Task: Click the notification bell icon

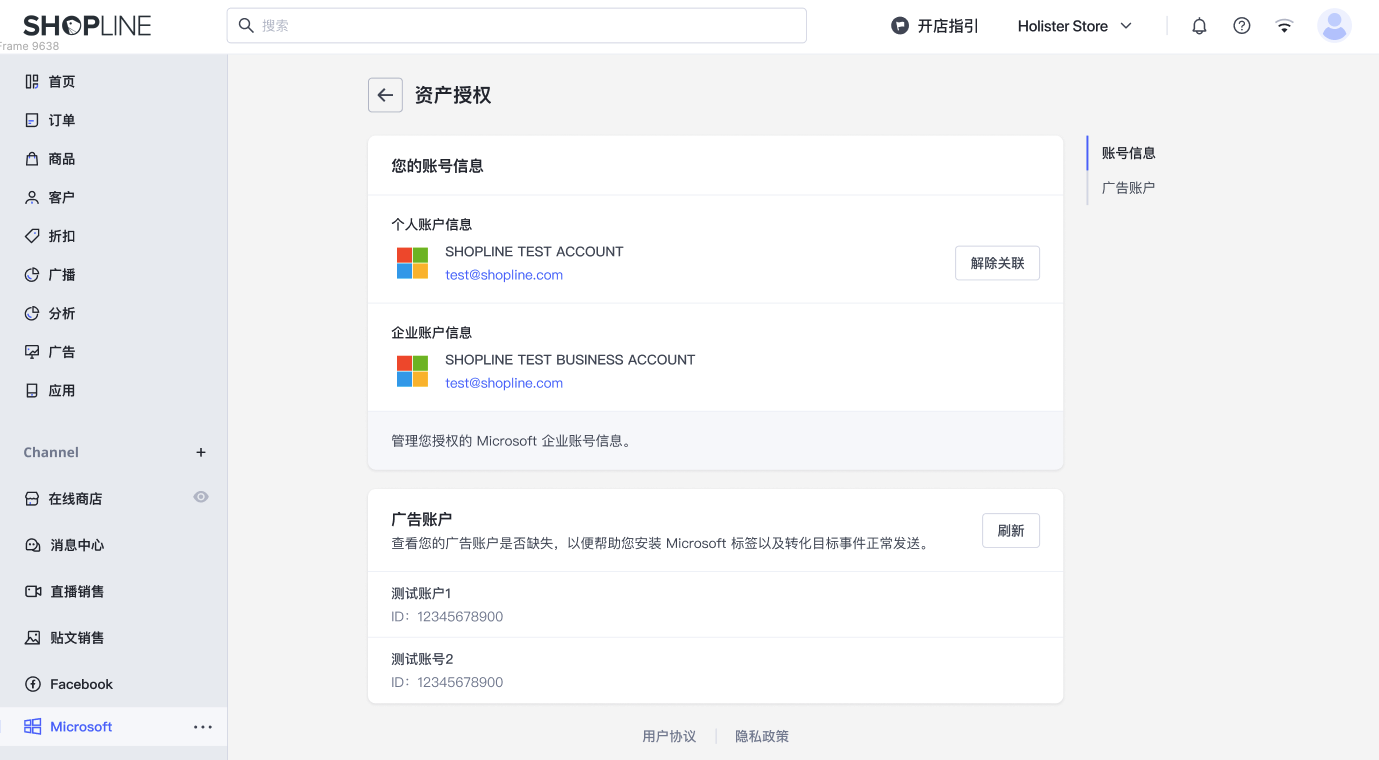Action: click(x=1199, y=26)
